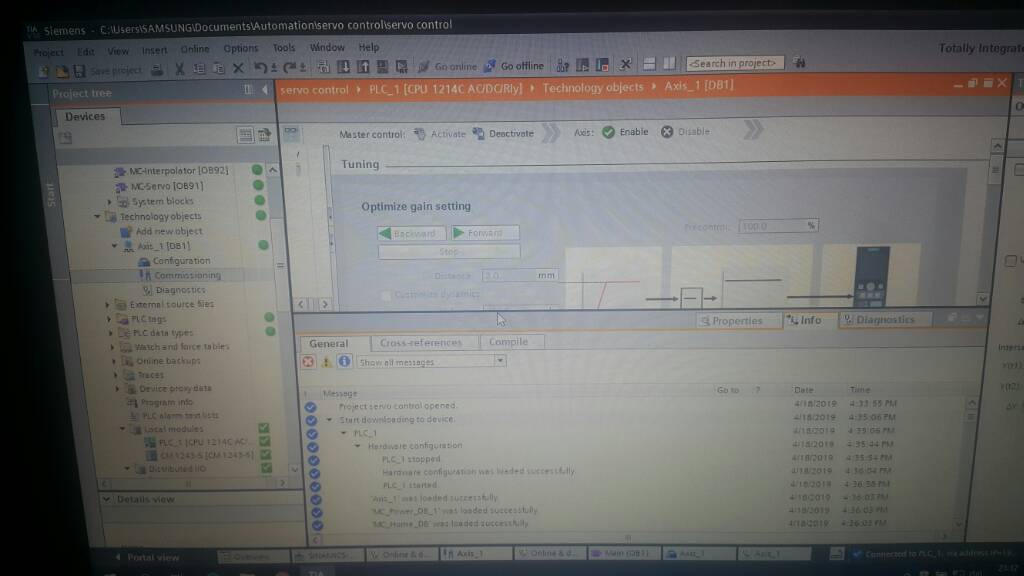
Task: Click the Forward jog button
Action: click(x=485, y=232)
